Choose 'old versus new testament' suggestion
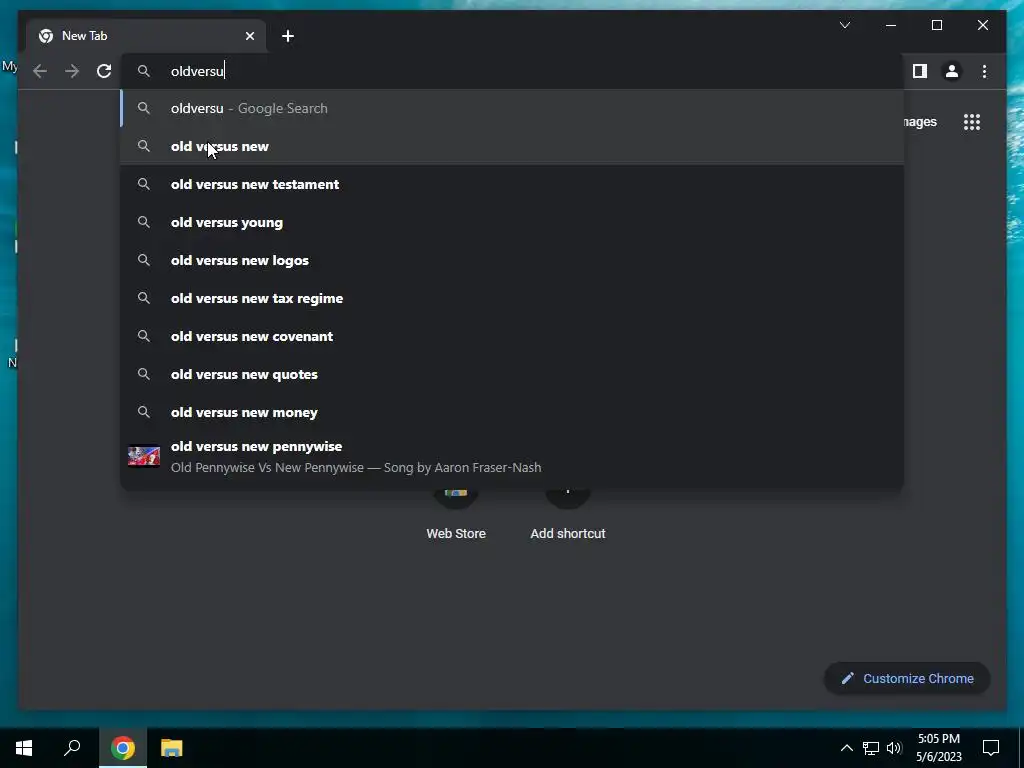1024x768 pixels. [x=513, y=184]
